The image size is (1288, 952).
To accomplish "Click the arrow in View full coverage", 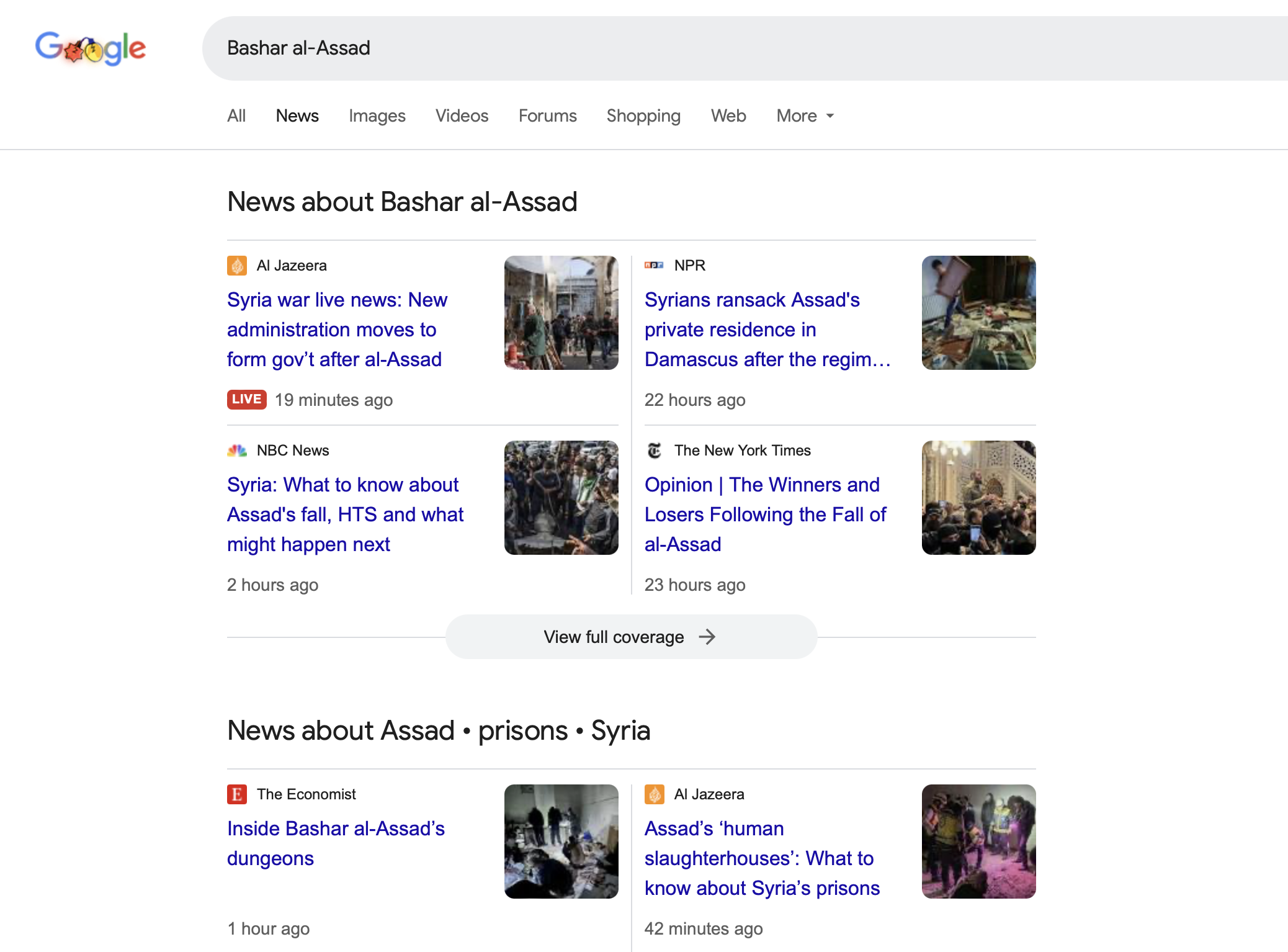I will [x=707, y=637].
